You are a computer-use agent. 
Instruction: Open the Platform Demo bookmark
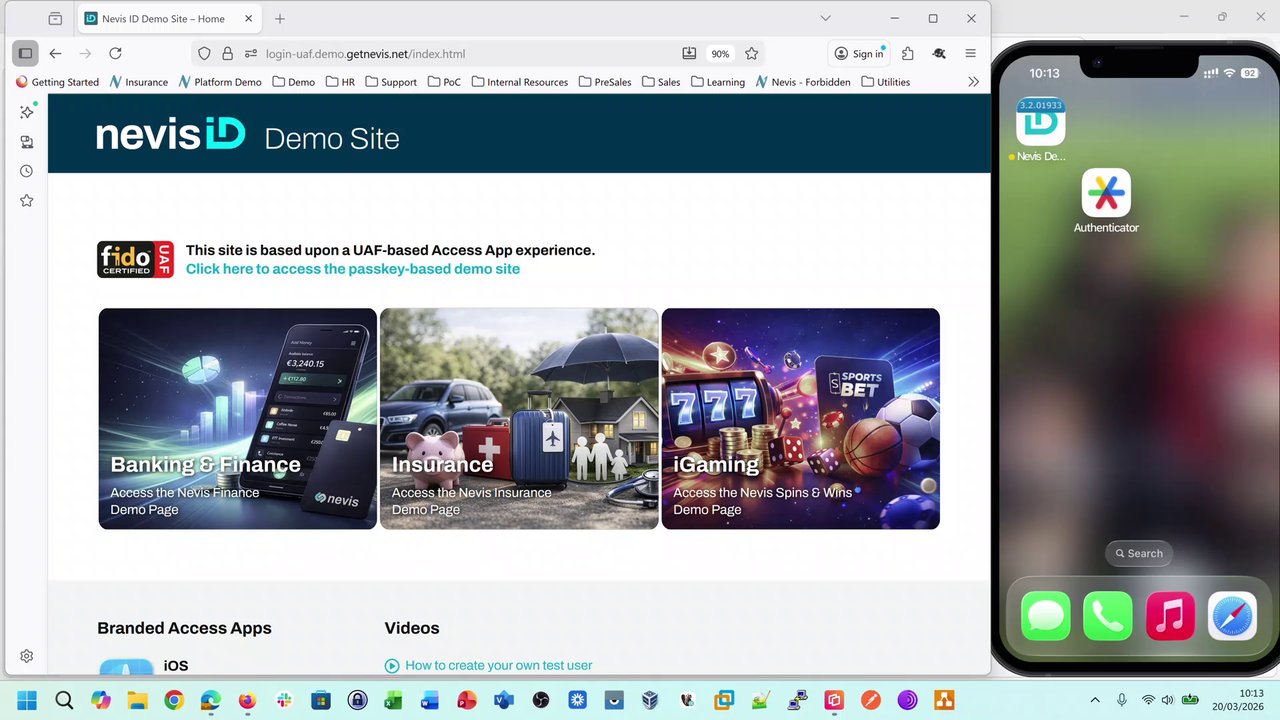(220, 82)
